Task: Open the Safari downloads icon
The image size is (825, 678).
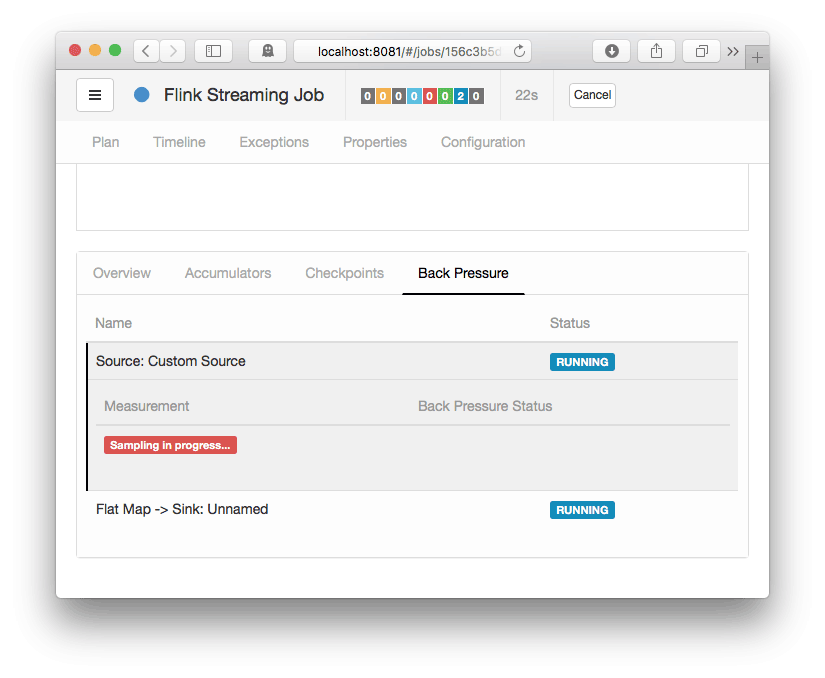Action: [x=612, y=51]
